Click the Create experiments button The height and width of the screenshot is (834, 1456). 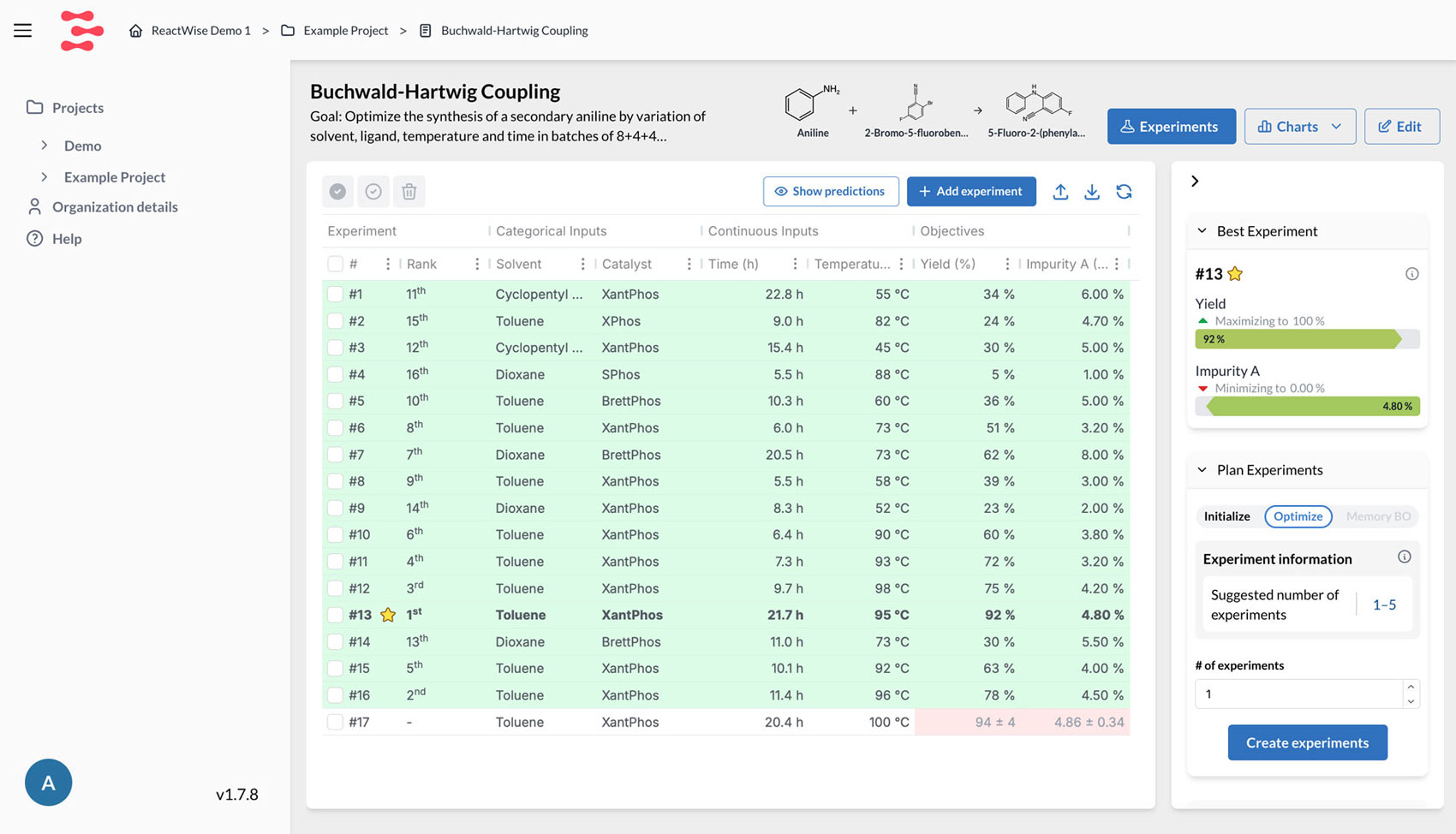(x=1307, y=742)
